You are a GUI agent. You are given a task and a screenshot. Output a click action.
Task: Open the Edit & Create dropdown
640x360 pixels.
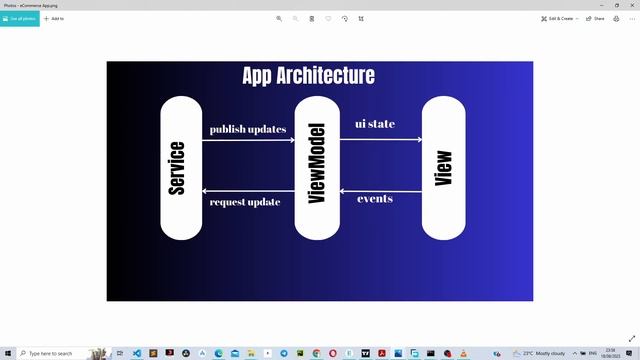tap(560, 19)
